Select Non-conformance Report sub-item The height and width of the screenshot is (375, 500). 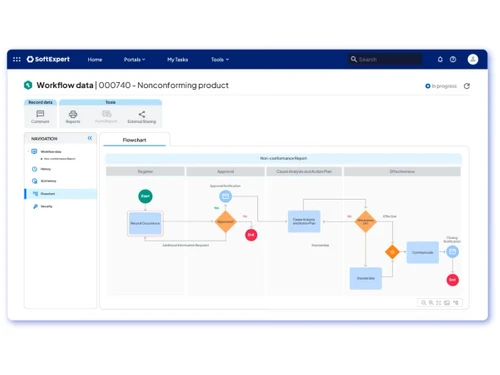tap(60, 159)
